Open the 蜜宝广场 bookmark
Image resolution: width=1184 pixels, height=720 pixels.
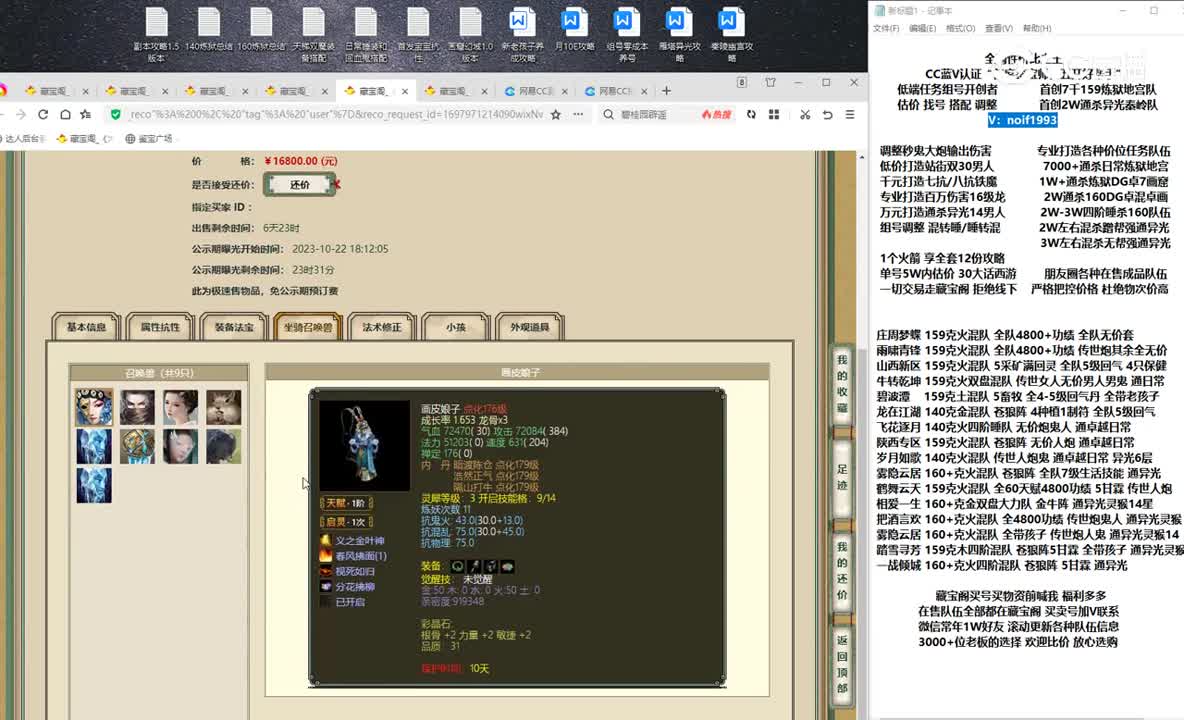[x=149, y=139]
